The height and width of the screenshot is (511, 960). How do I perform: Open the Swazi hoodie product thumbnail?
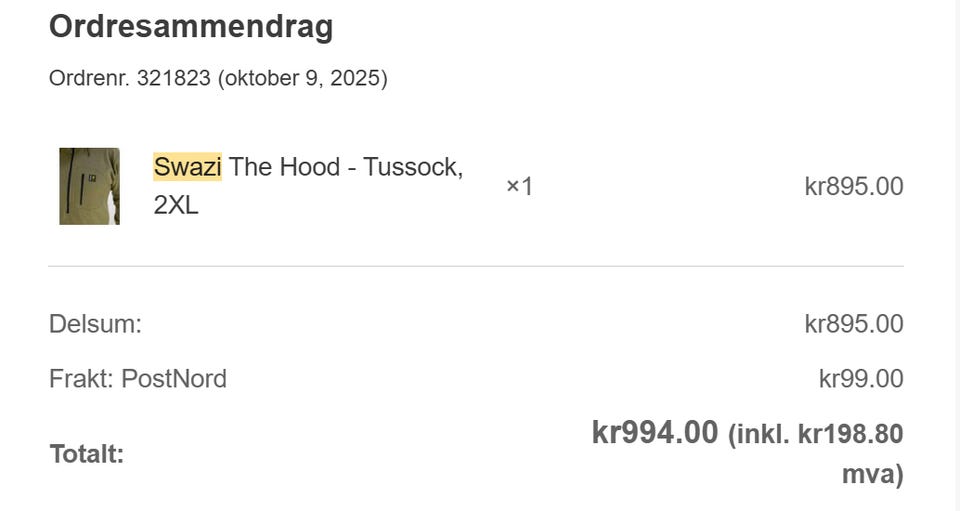[x=89, y=186]
